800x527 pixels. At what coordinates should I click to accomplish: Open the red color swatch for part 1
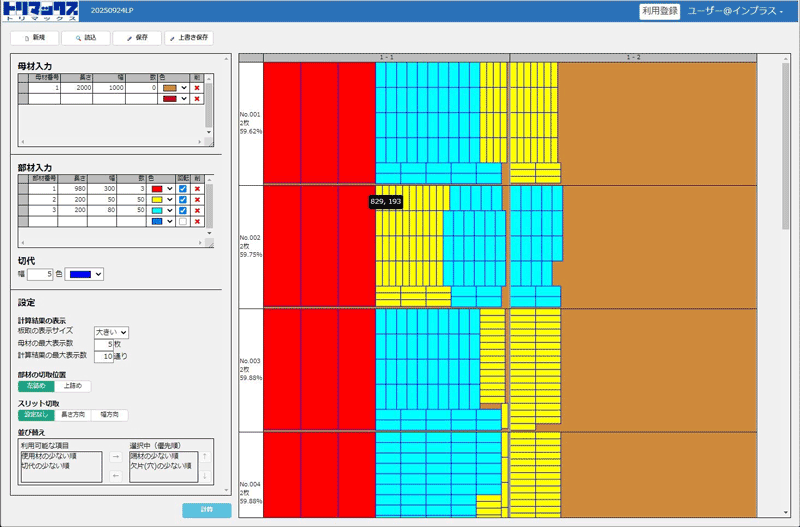click(x=160, y=188)
